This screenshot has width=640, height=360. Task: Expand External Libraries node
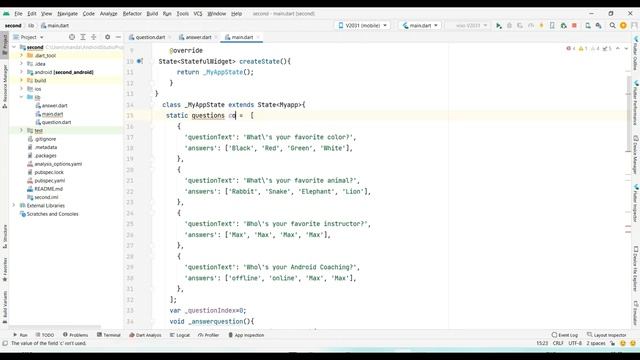pyautogui.click(x=15, y=205)
